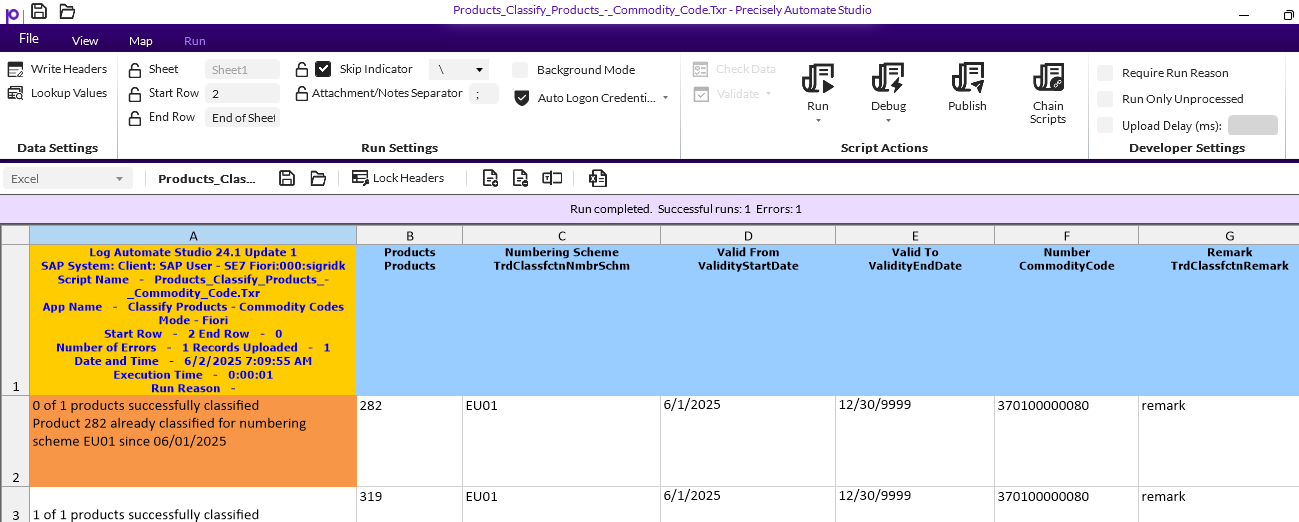Click cell with product number 319
Image resolution: width=1299 pixels, height=522 pixels.
[x=409, y=504]
